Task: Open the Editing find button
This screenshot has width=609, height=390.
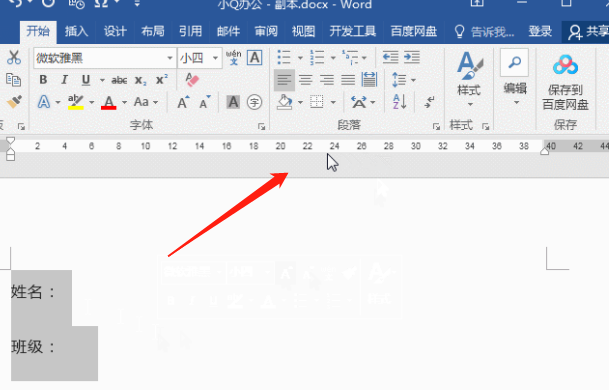Action: tap(515, 78)
